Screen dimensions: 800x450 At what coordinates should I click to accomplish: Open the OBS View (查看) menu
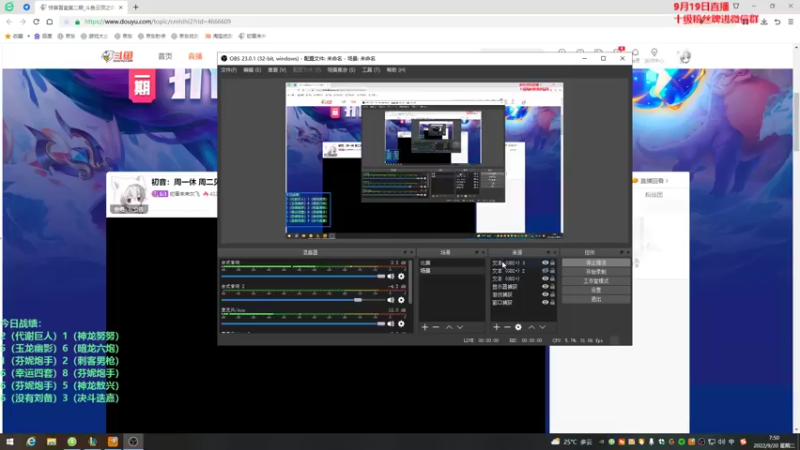click(x=277, y=70)
